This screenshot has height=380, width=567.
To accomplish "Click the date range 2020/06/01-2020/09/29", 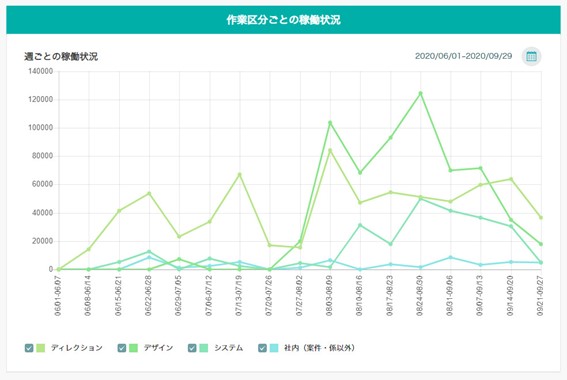I will click(463, 56).
